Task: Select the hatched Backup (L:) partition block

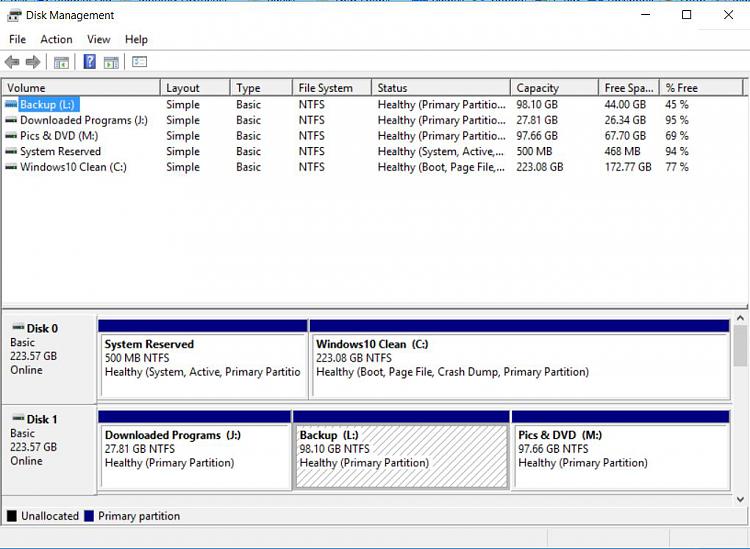Action: coord(401,450)
